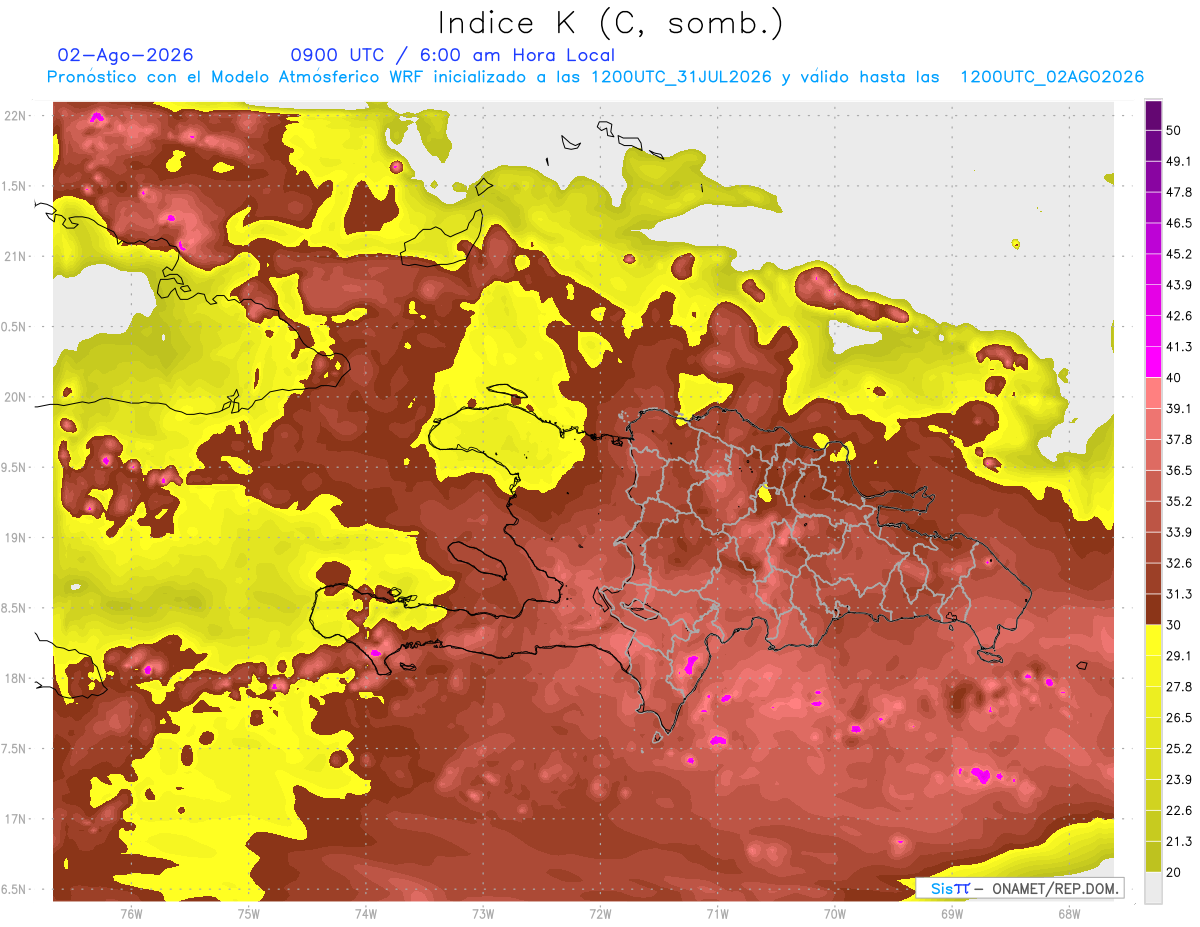This screenshot has width=1200, height=927.
Task: Click the colorbar value "29.1"
Action: click(1178, 655)
